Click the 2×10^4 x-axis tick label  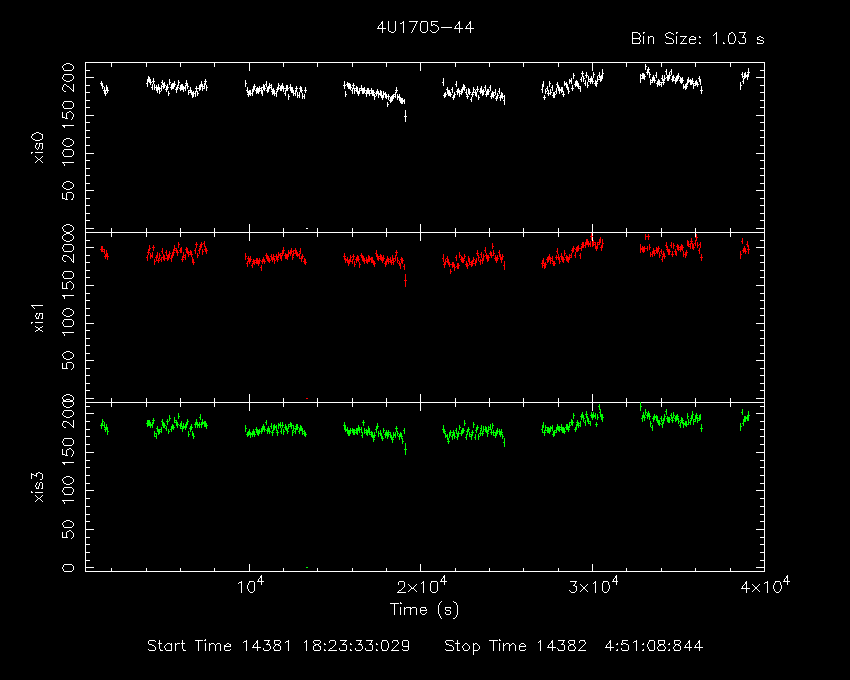(422, 586)
